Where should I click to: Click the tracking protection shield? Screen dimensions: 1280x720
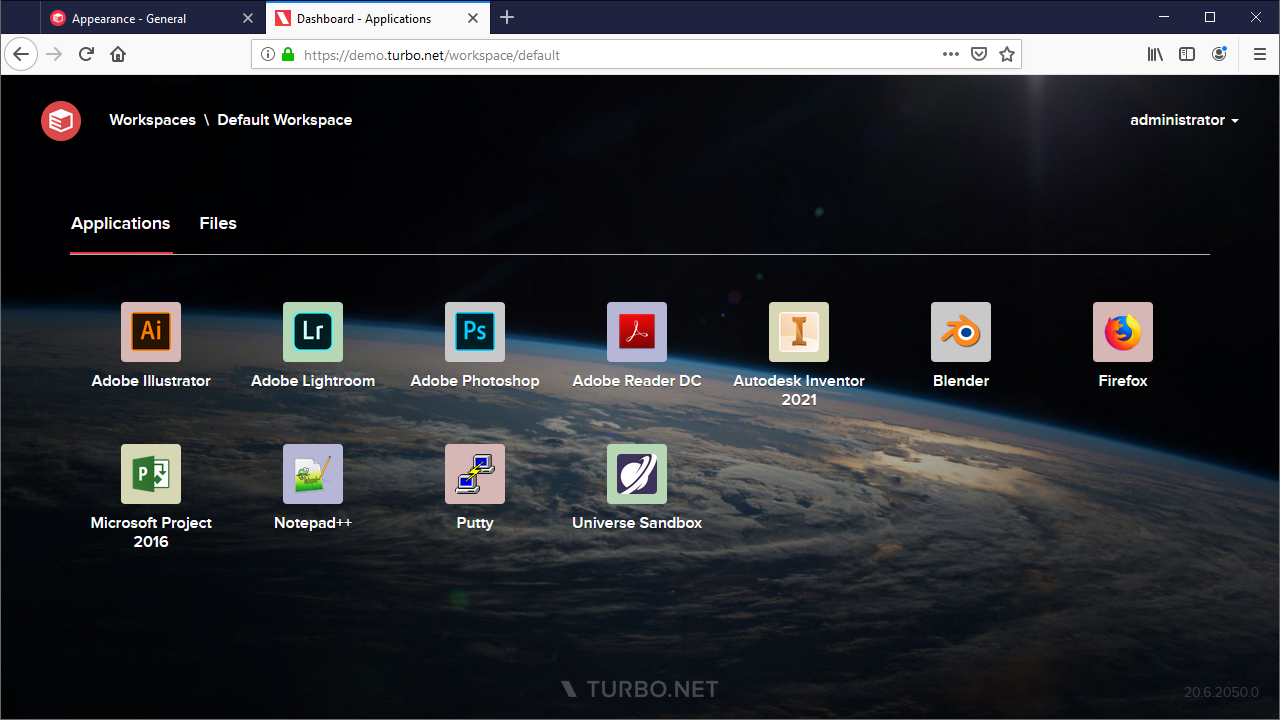tap(978, 54)
